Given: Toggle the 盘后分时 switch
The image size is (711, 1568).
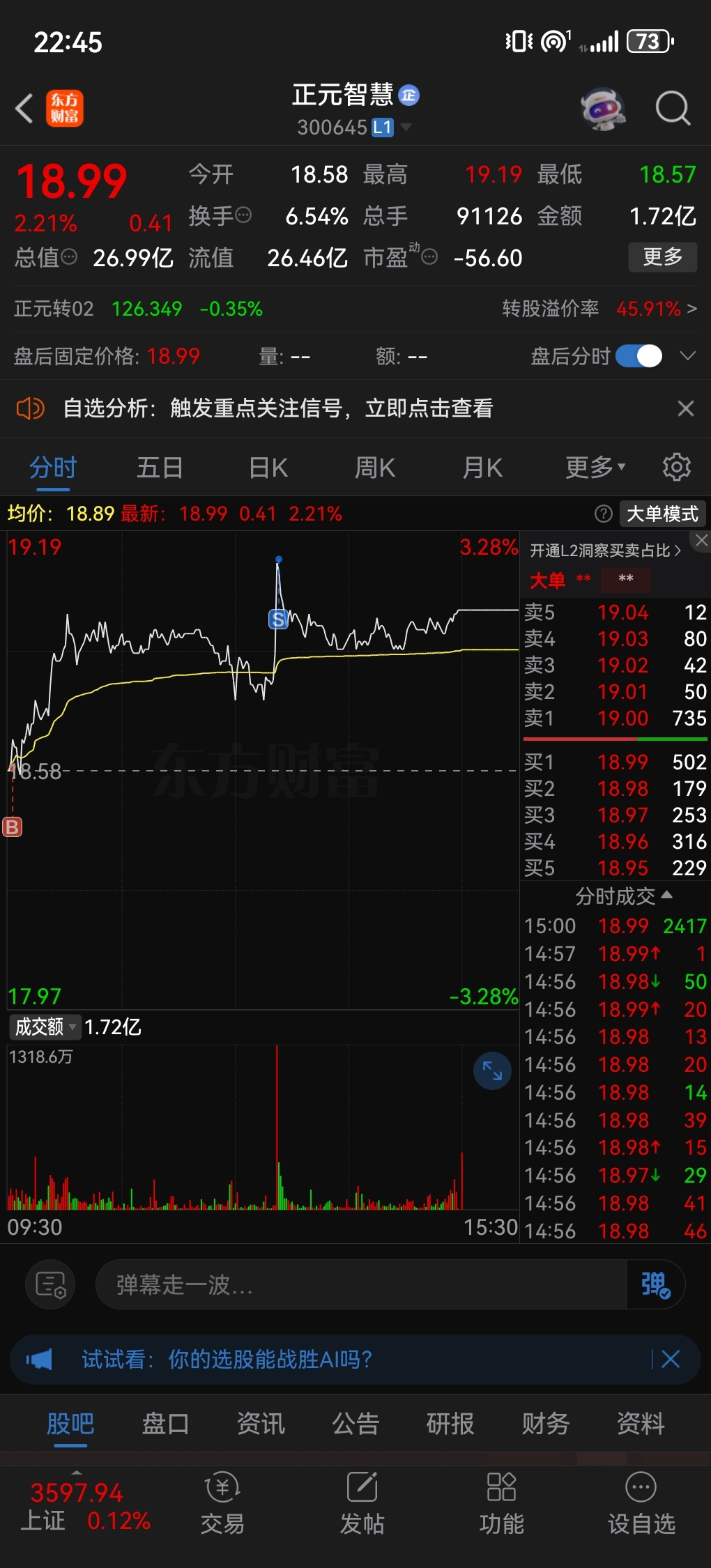Looking at the screenshot, I should (x=639, y=356).
